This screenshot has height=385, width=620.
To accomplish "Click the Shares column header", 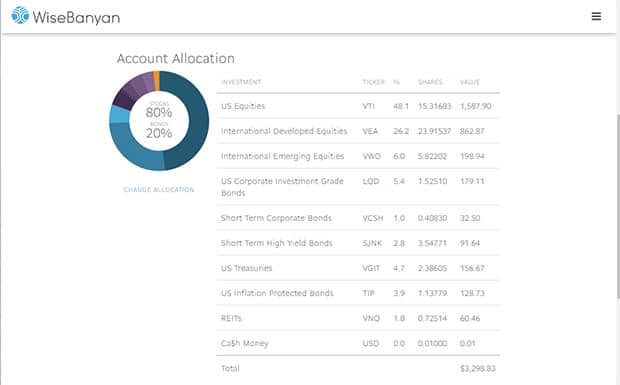I will pos(430,82).
